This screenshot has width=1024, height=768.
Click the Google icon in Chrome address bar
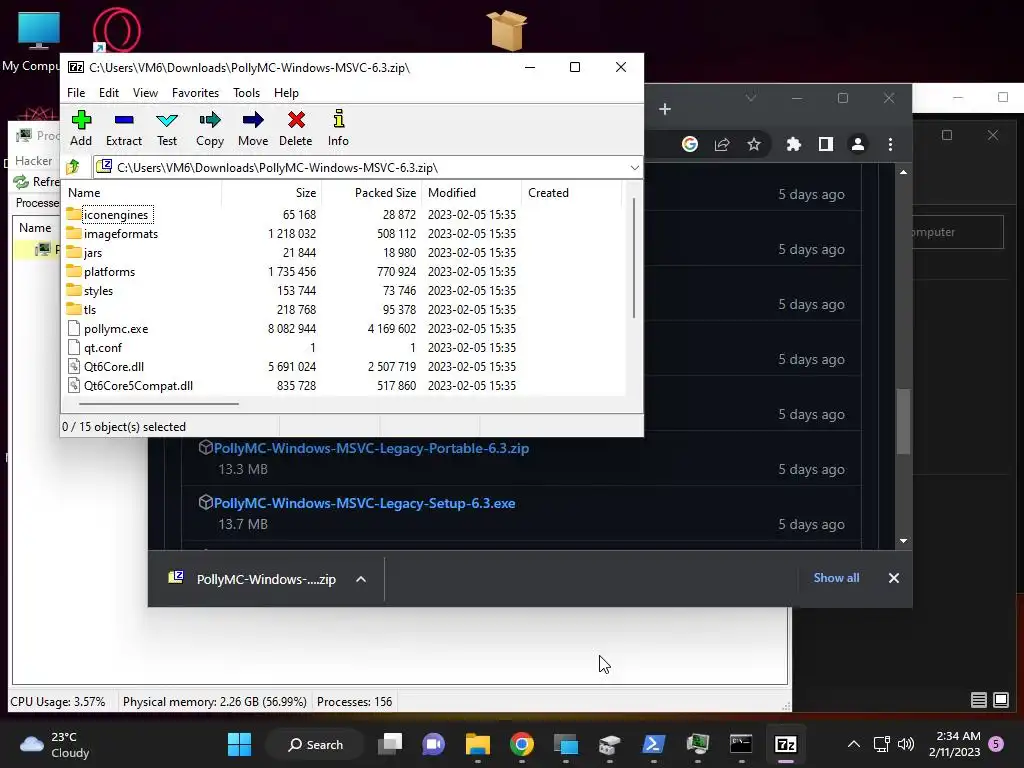point(690,144)
